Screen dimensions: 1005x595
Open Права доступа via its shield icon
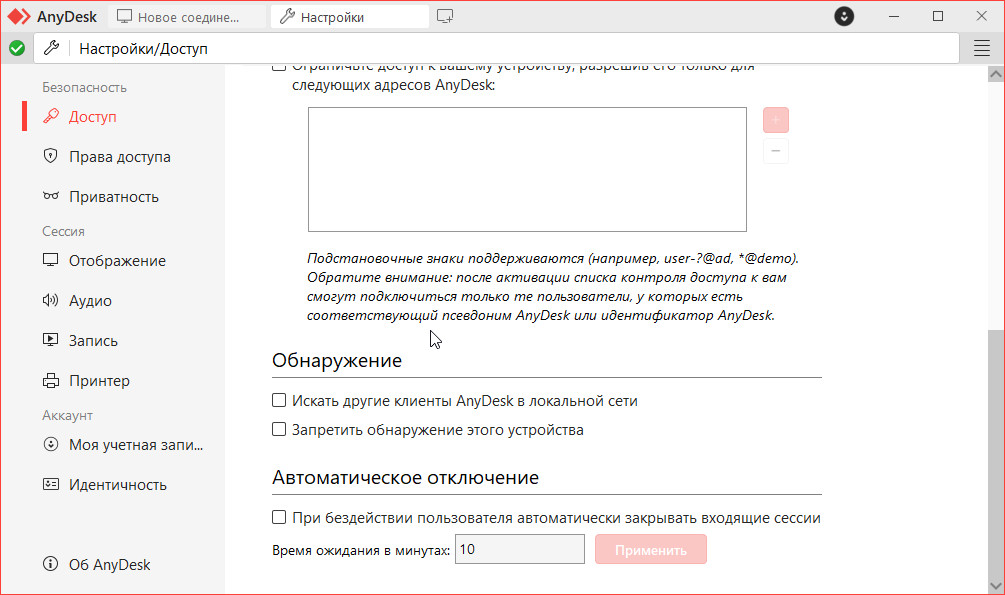pos(51,157)
